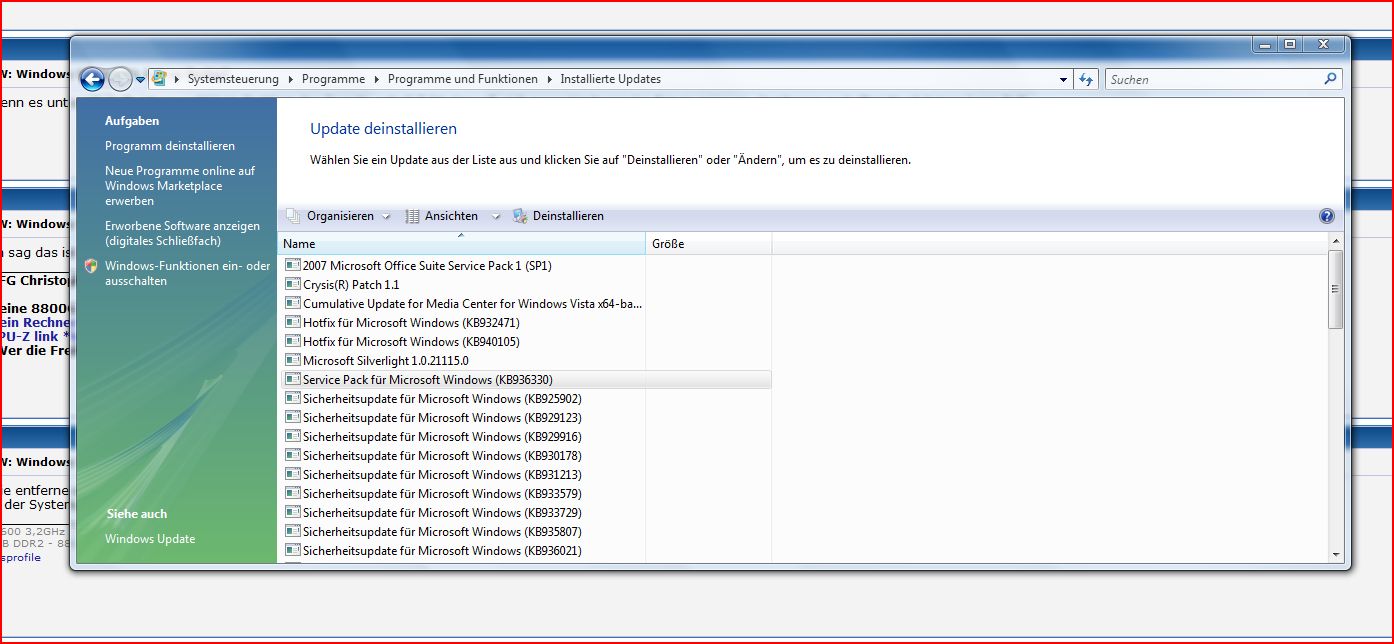
Task: Click the Deinstallieren toolbar icon
Action: [520, 216]
